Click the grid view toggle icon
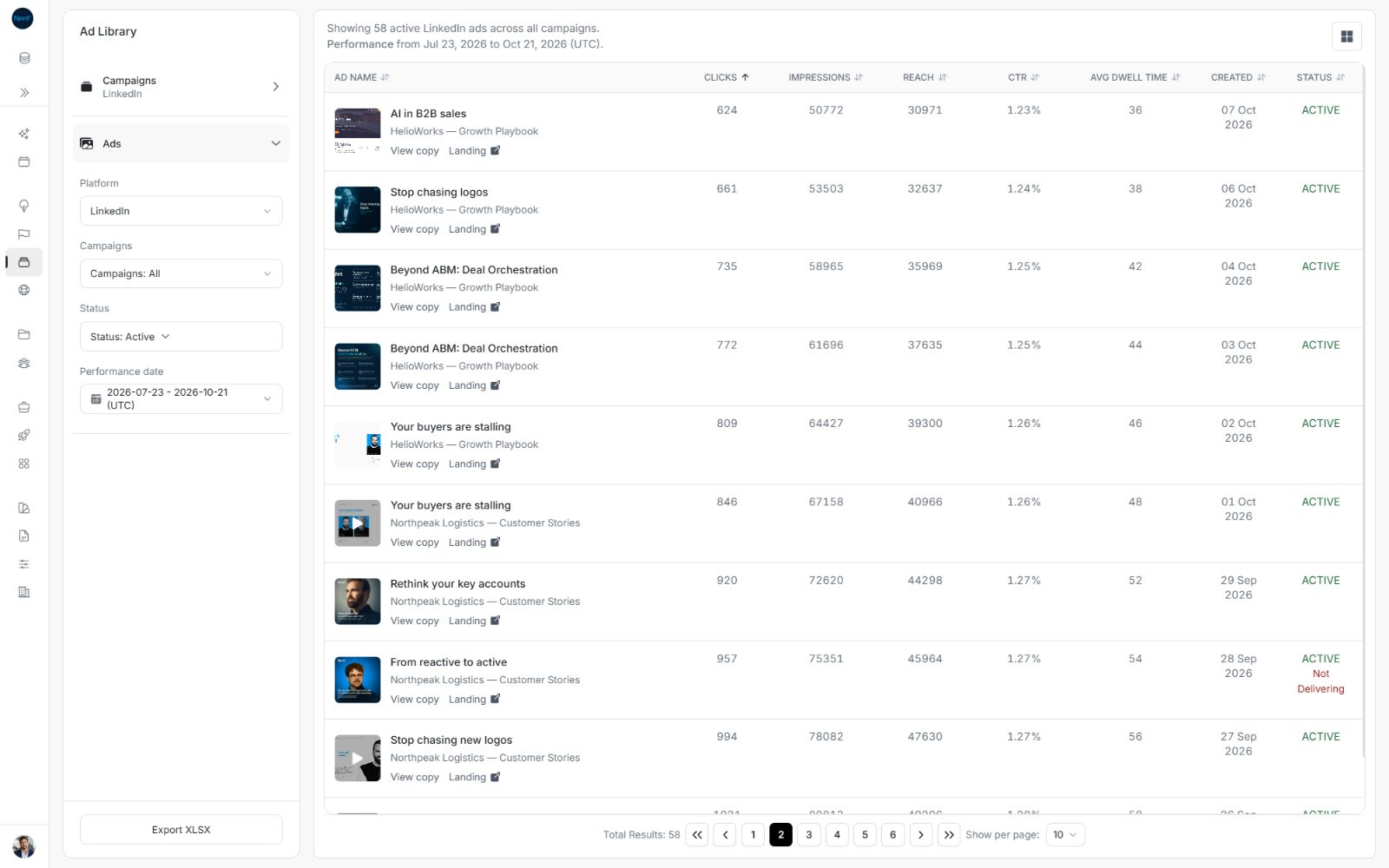1389x868 pixels. click(x=1346, y=36)
